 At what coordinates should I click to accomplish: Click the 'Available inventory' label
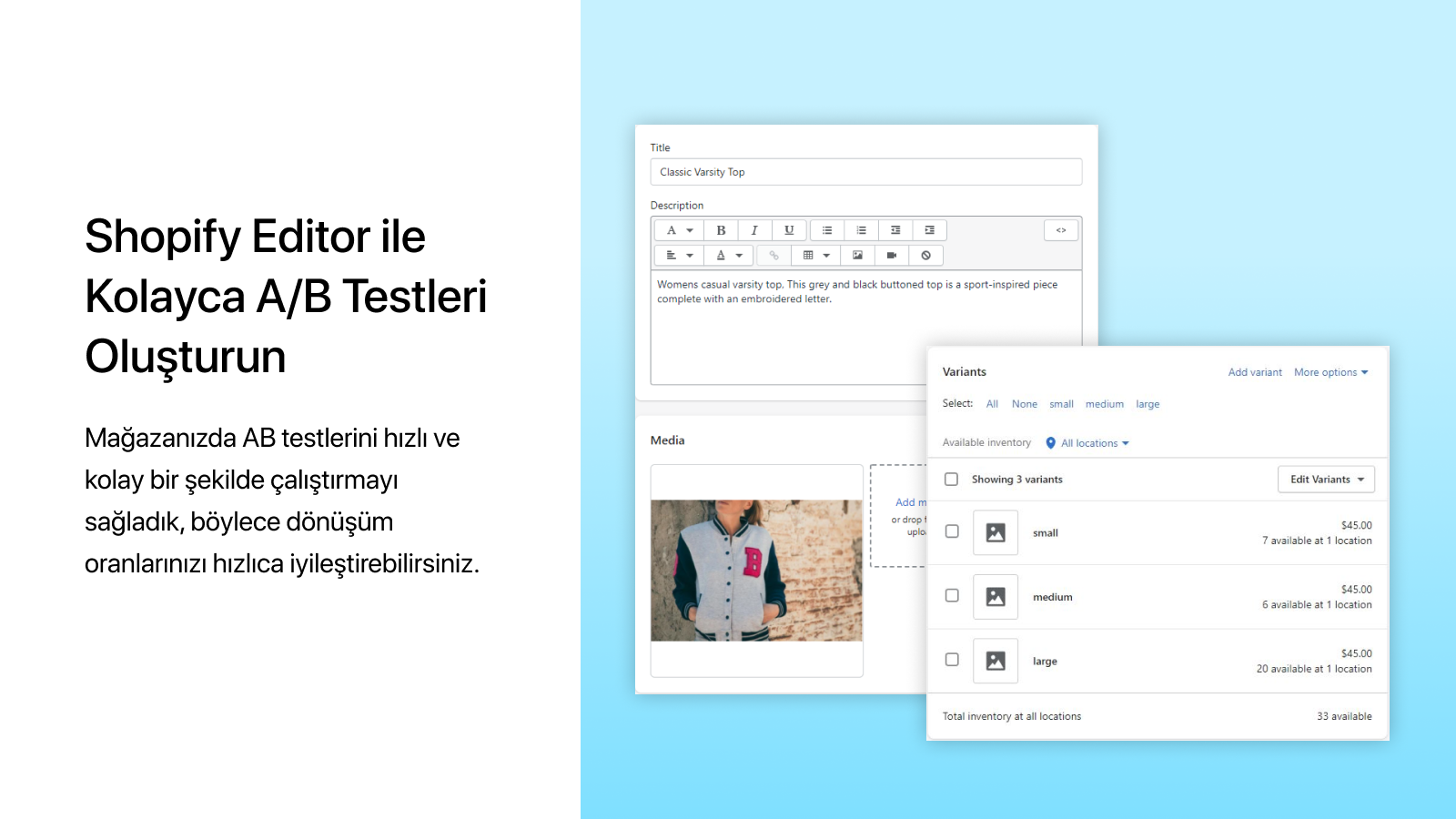986,443
